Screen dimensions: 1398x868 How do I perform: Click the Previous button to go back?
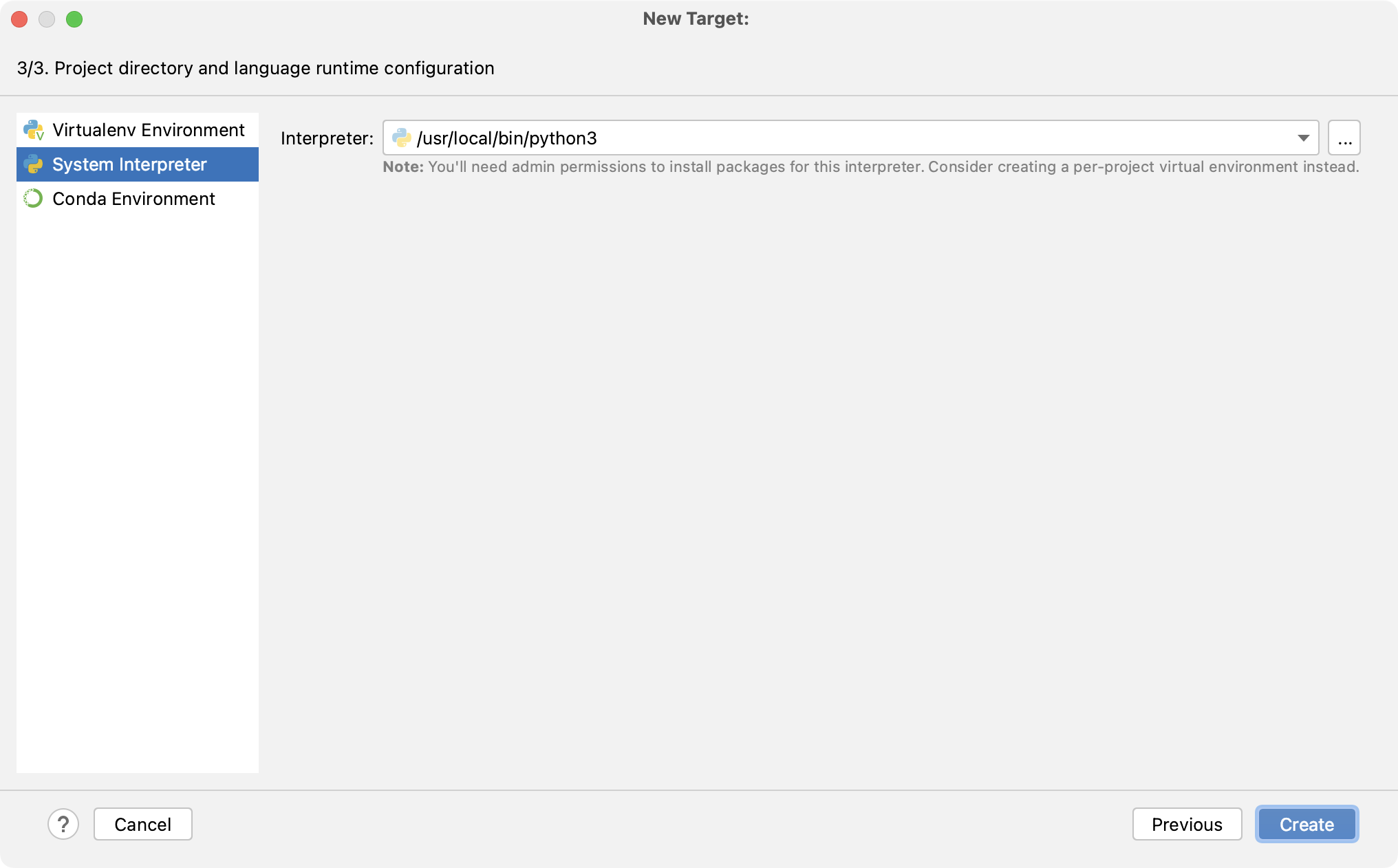pos(1187,825)
